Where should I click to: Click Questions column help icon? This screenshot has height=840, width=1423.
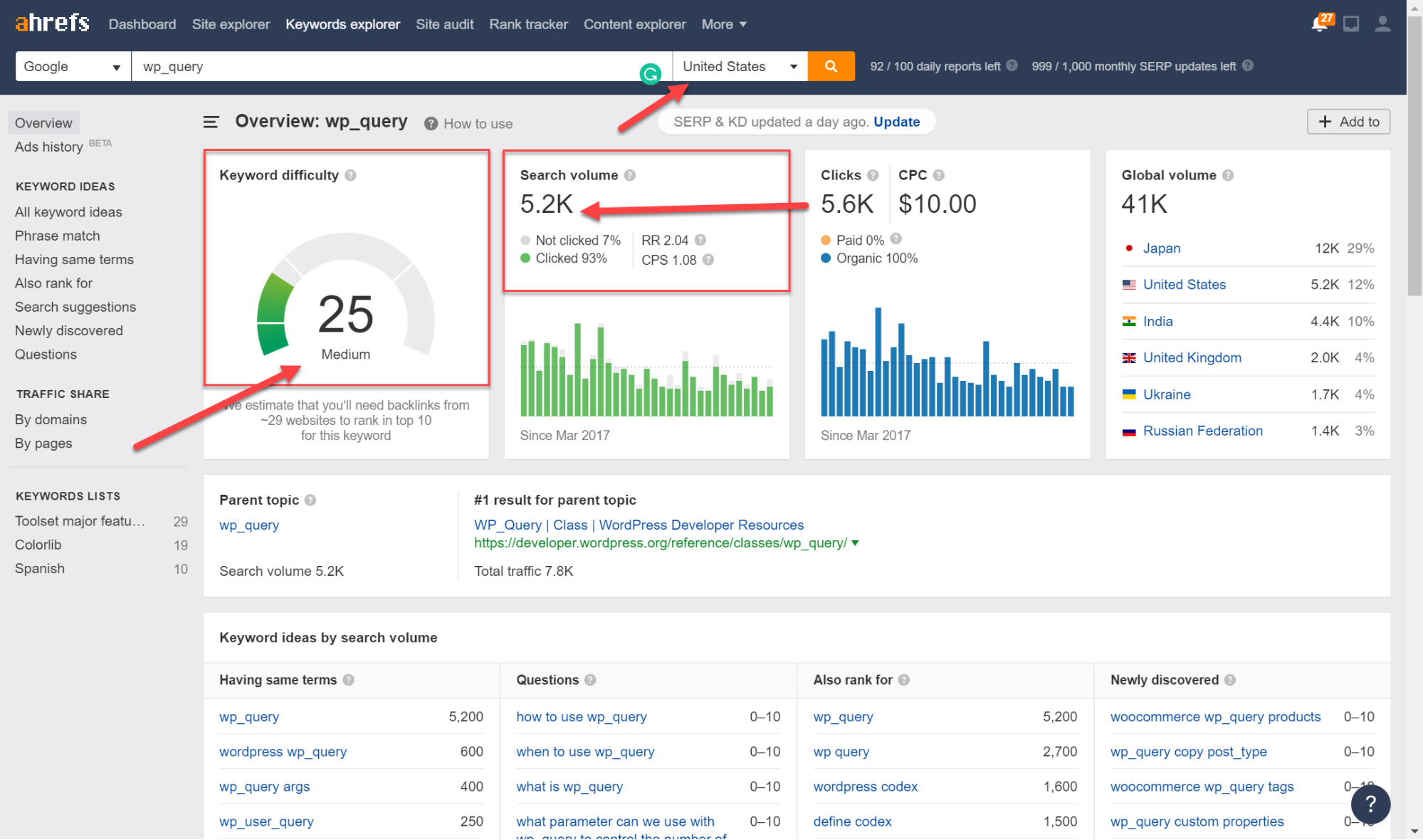tap(590, 680)
